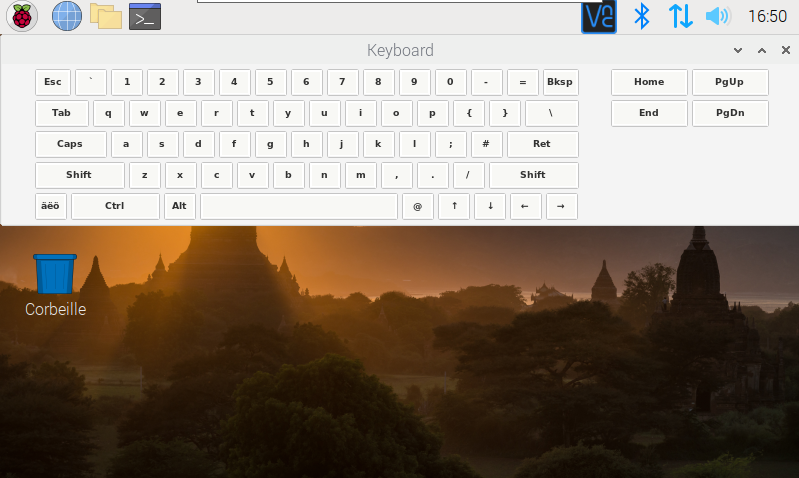799x478 pixels.
Task: Tap the p key
Action: pos(433,113)
